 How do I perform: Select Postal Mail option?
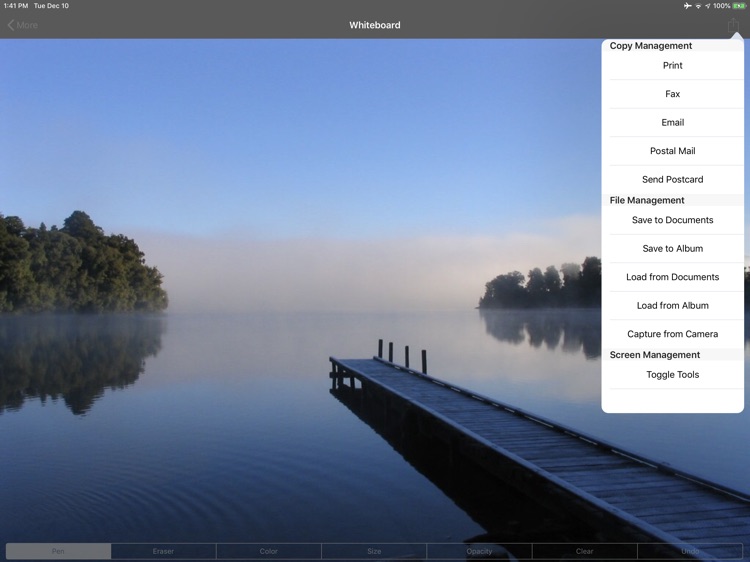673,151
